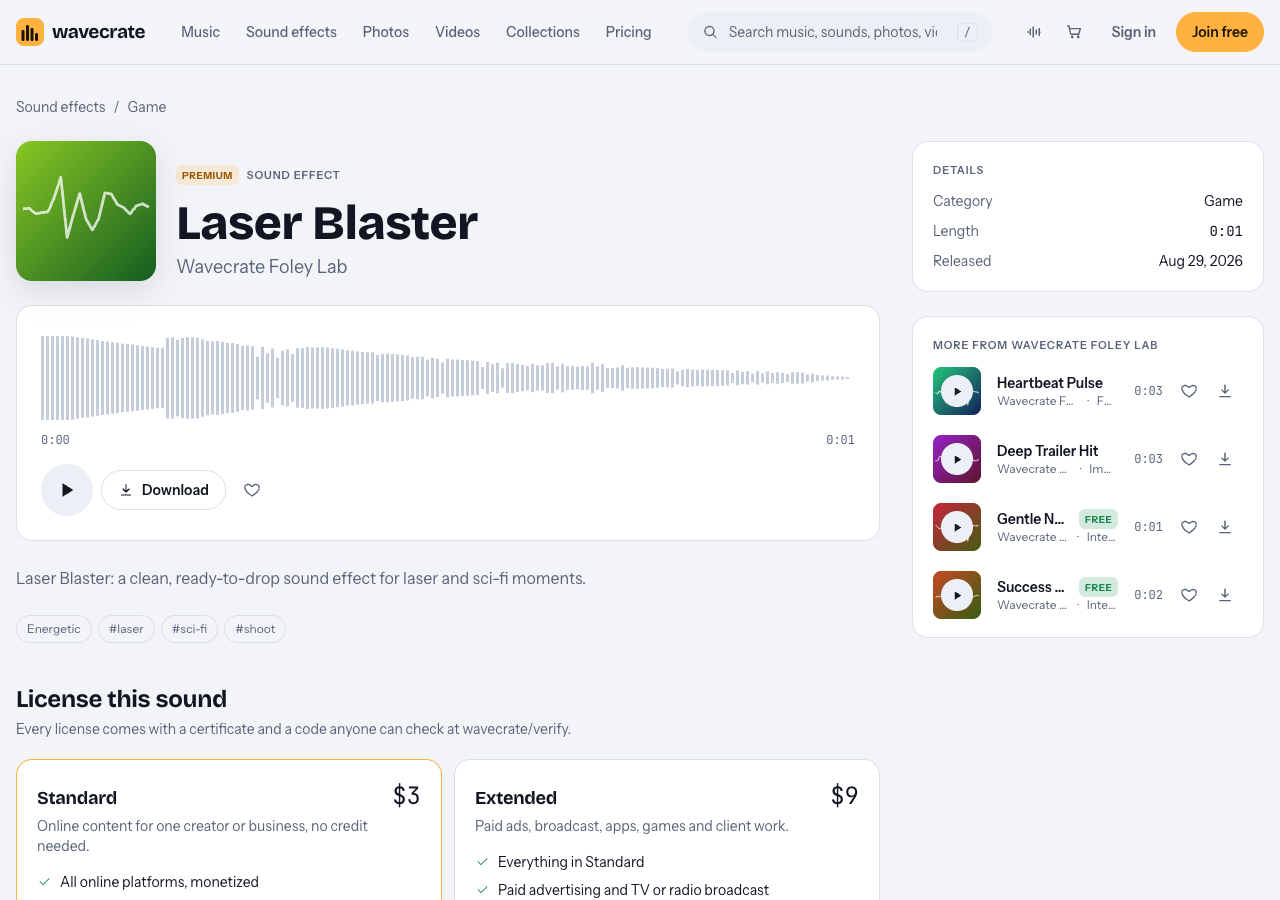Viewport: 1280px width, 900px height.
Task: Click the Laser Blaster green cover art
Action: tap(86, 211)
